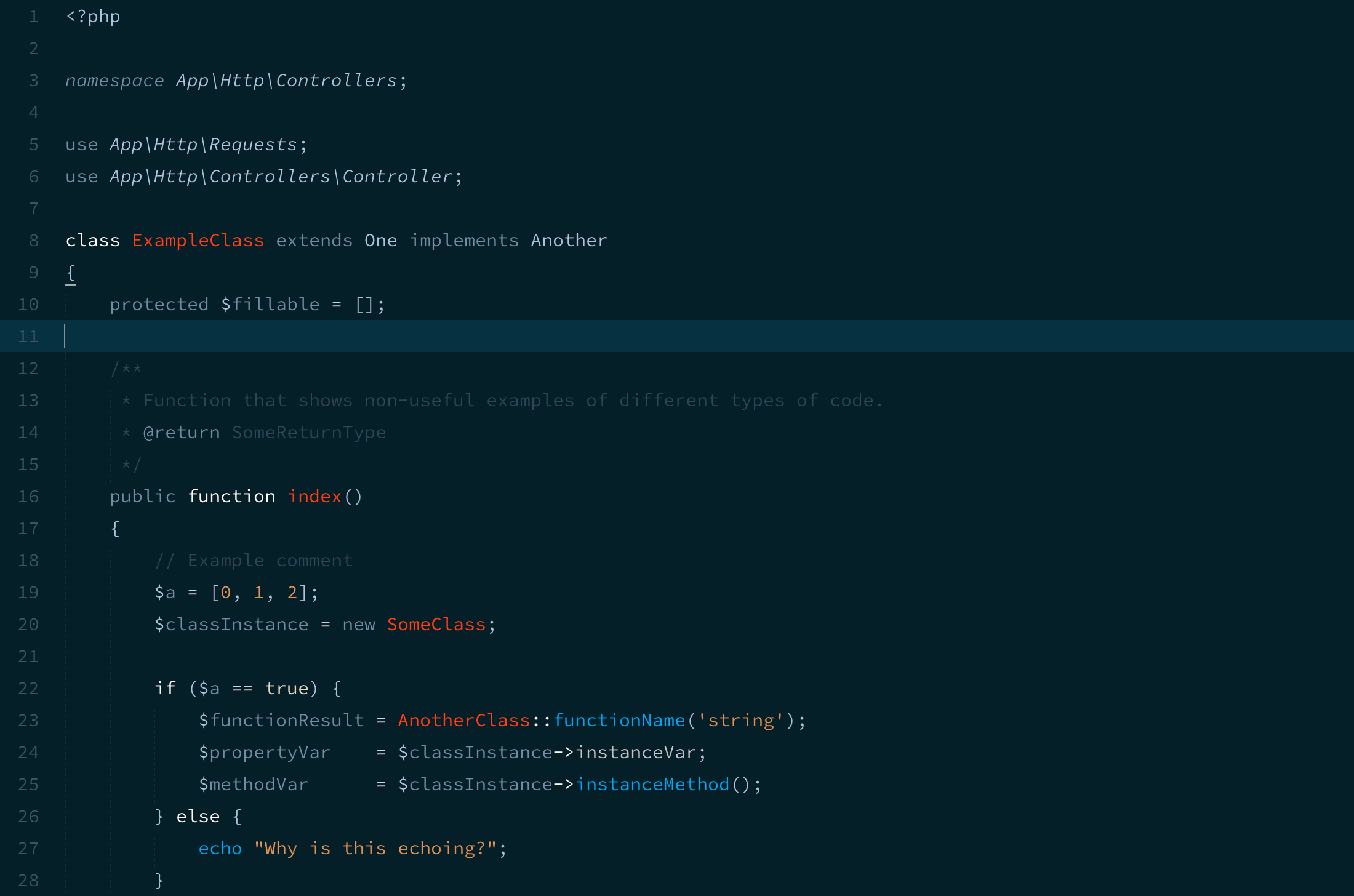Image resolution: width=1354 pixels, height=896 pixels.
Task: Click the instanceMethod call on line 25
Action: (652, 785)
